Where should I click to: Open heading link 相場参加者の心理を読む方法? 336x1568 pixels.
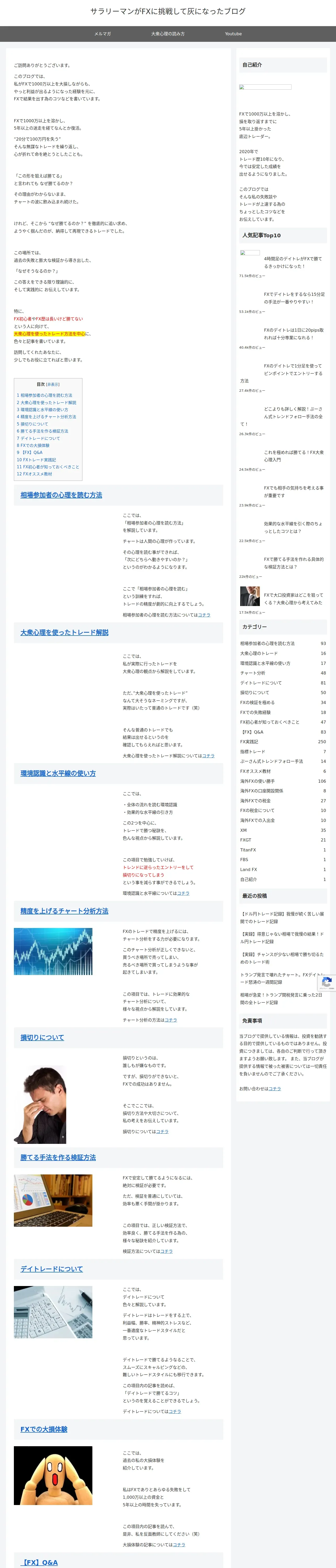[61, 495]
